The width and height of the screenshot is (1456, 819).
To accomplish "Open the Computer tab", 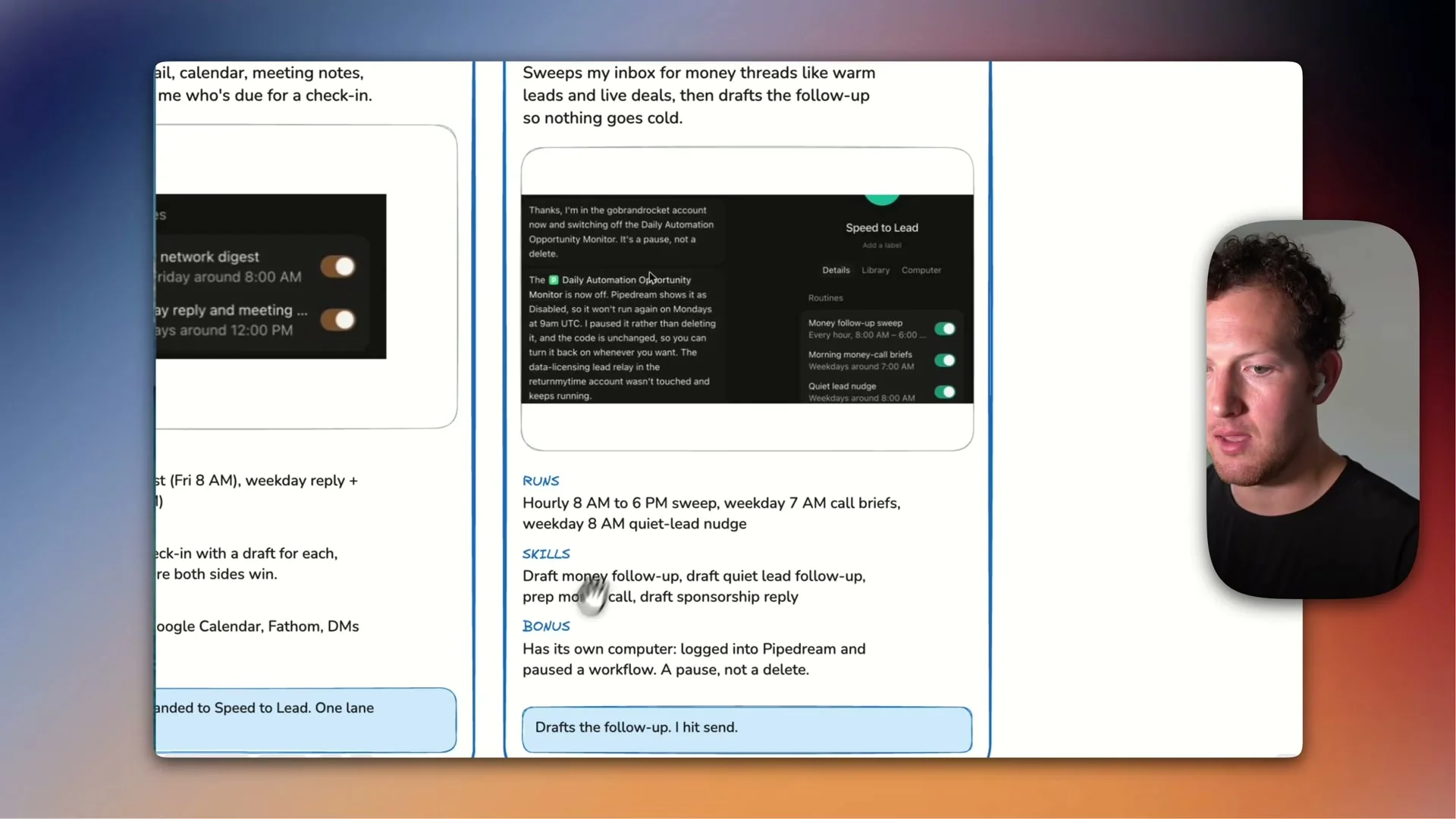I will [x=921, y=270].
